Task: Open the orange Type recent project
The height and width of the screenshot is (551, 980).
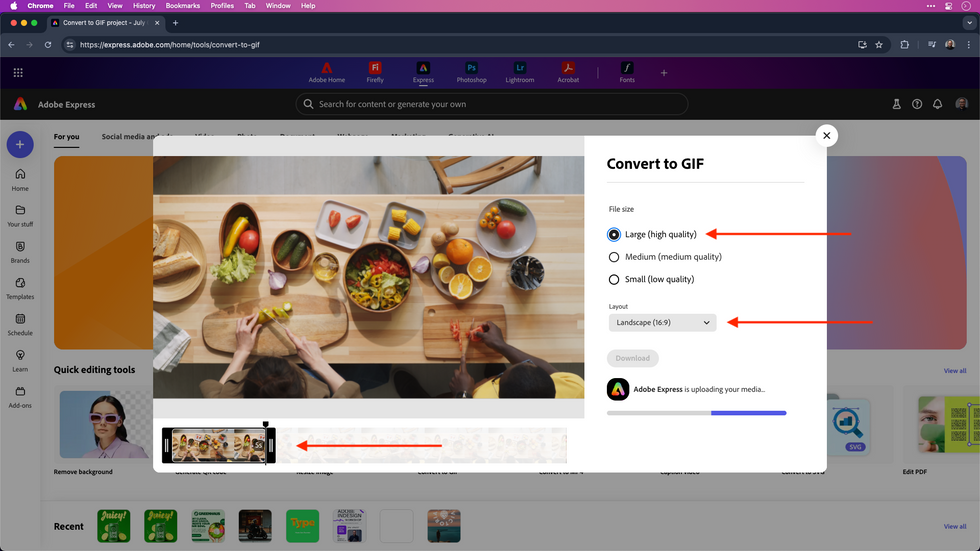Action: [x=302, y=525]
